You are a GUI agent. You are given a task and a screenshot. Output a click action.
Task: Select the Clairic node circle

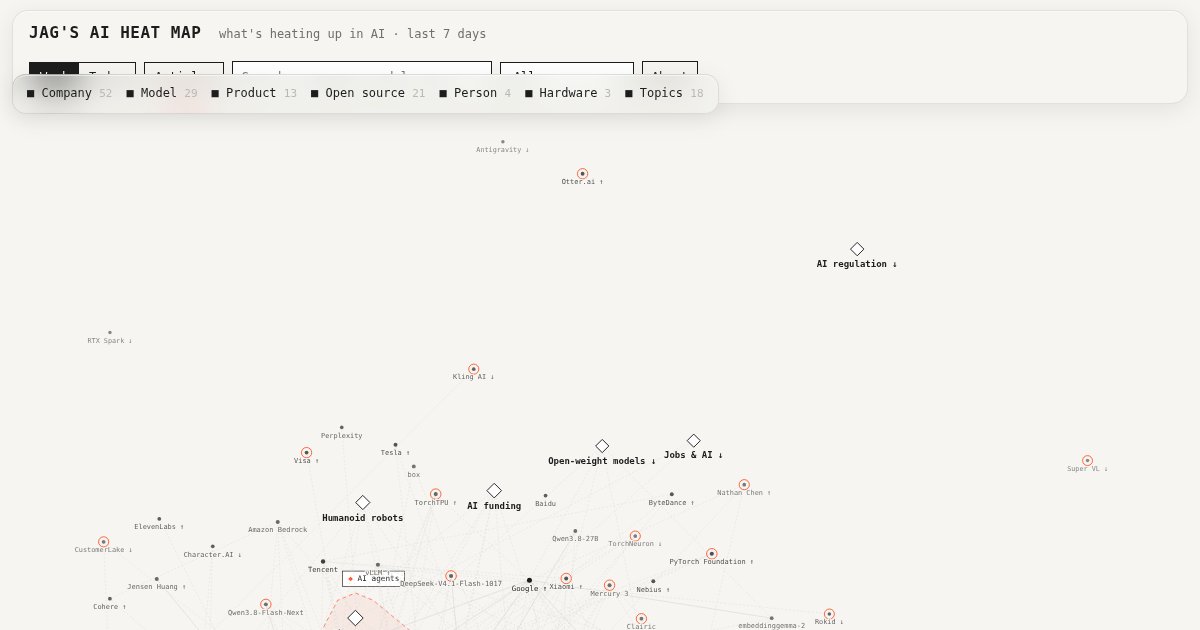tap(642, 619)
